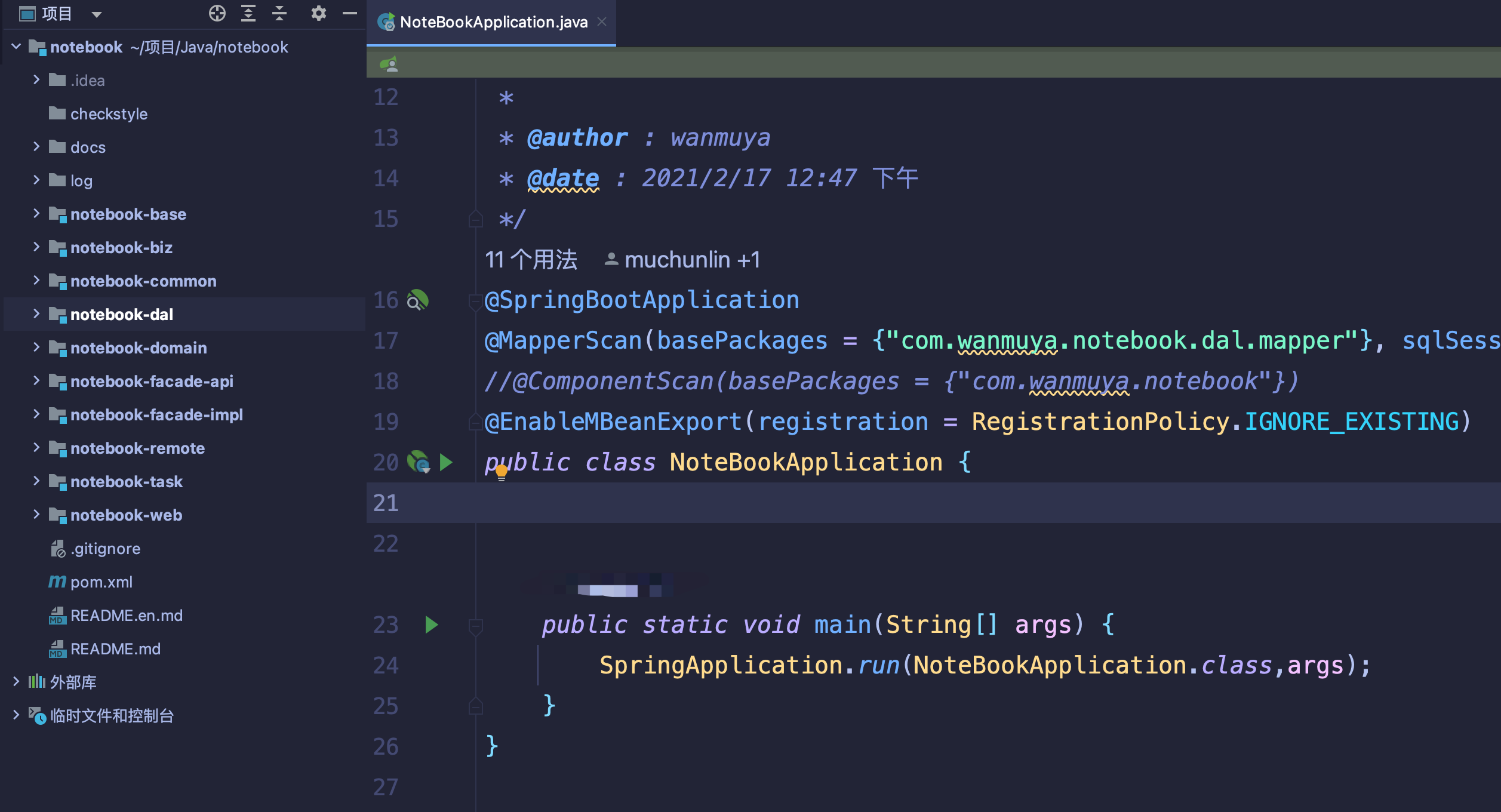Run NoteBookApplication class from line 20 arrow
The height and width of the screenshot is (812, 1501).
click(446, 462)
